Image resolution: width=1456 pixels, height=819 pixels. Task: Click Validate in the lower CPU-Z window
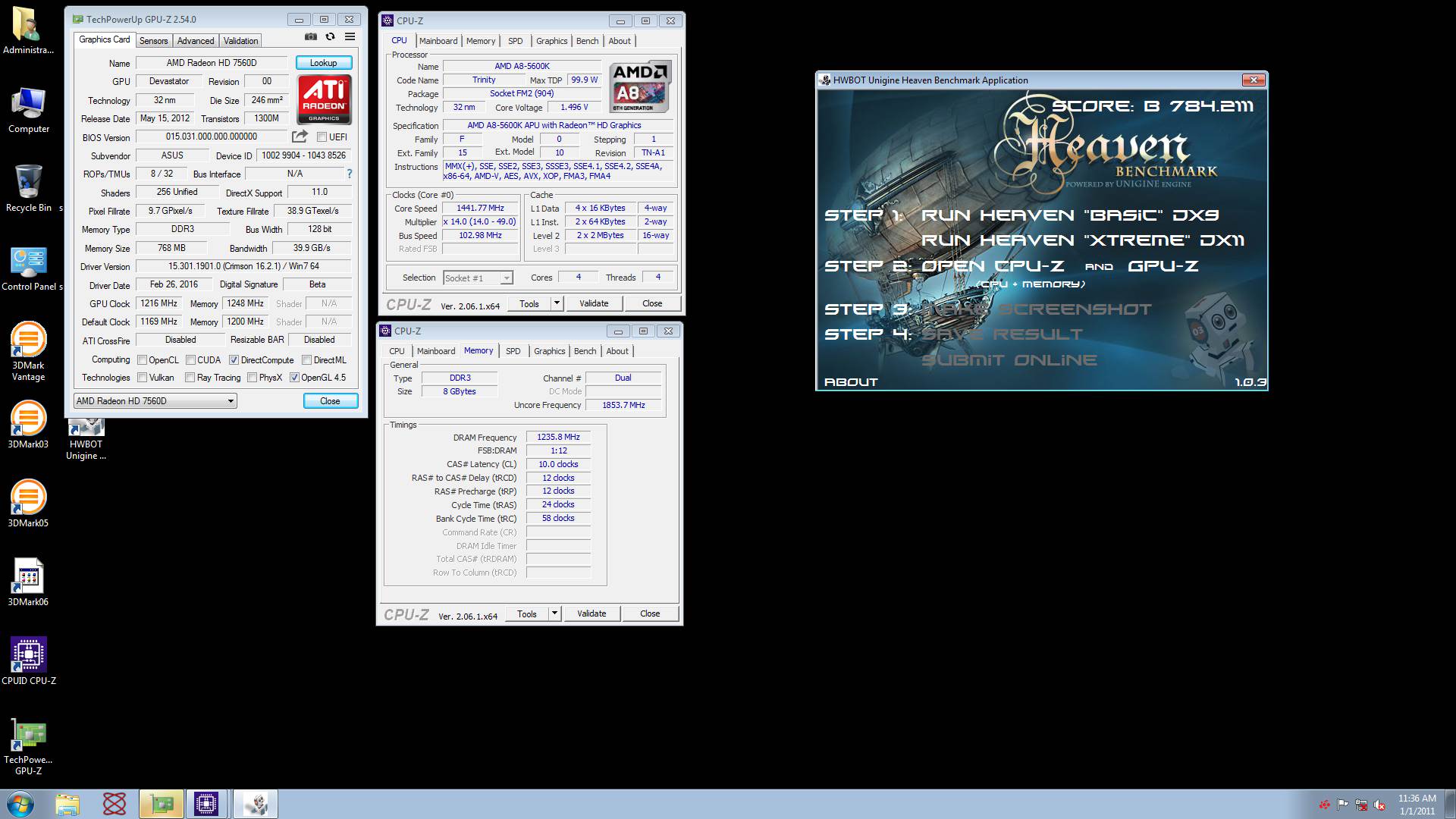(591, 613)
